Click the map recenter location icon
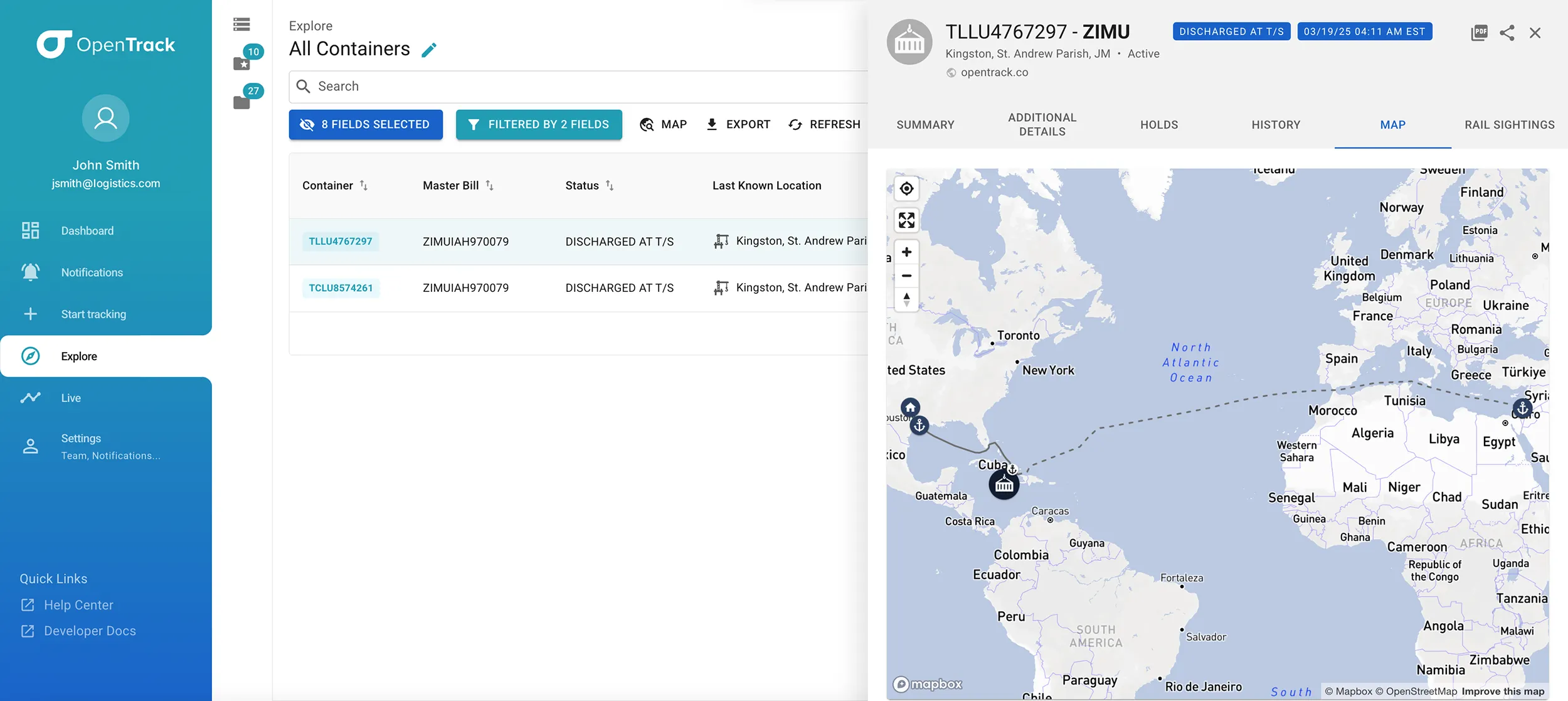 pos(906,188)
